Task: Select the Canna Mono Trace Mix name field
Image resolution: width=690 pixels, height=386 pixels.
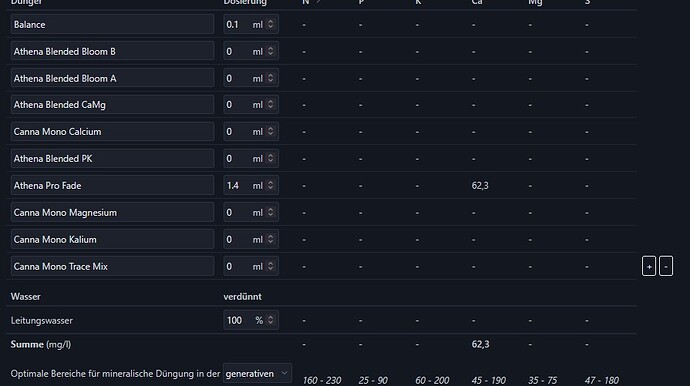Action: pos(112,266)
